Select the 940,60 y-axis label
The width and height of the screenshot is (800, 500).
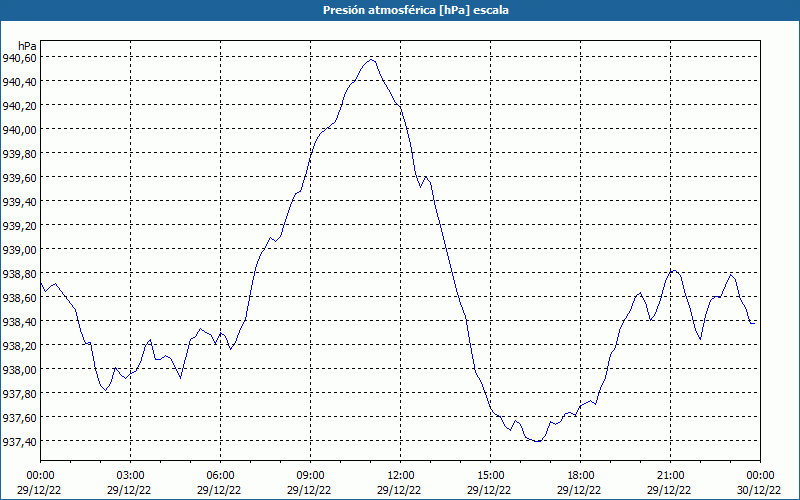[x=19, y=58]
